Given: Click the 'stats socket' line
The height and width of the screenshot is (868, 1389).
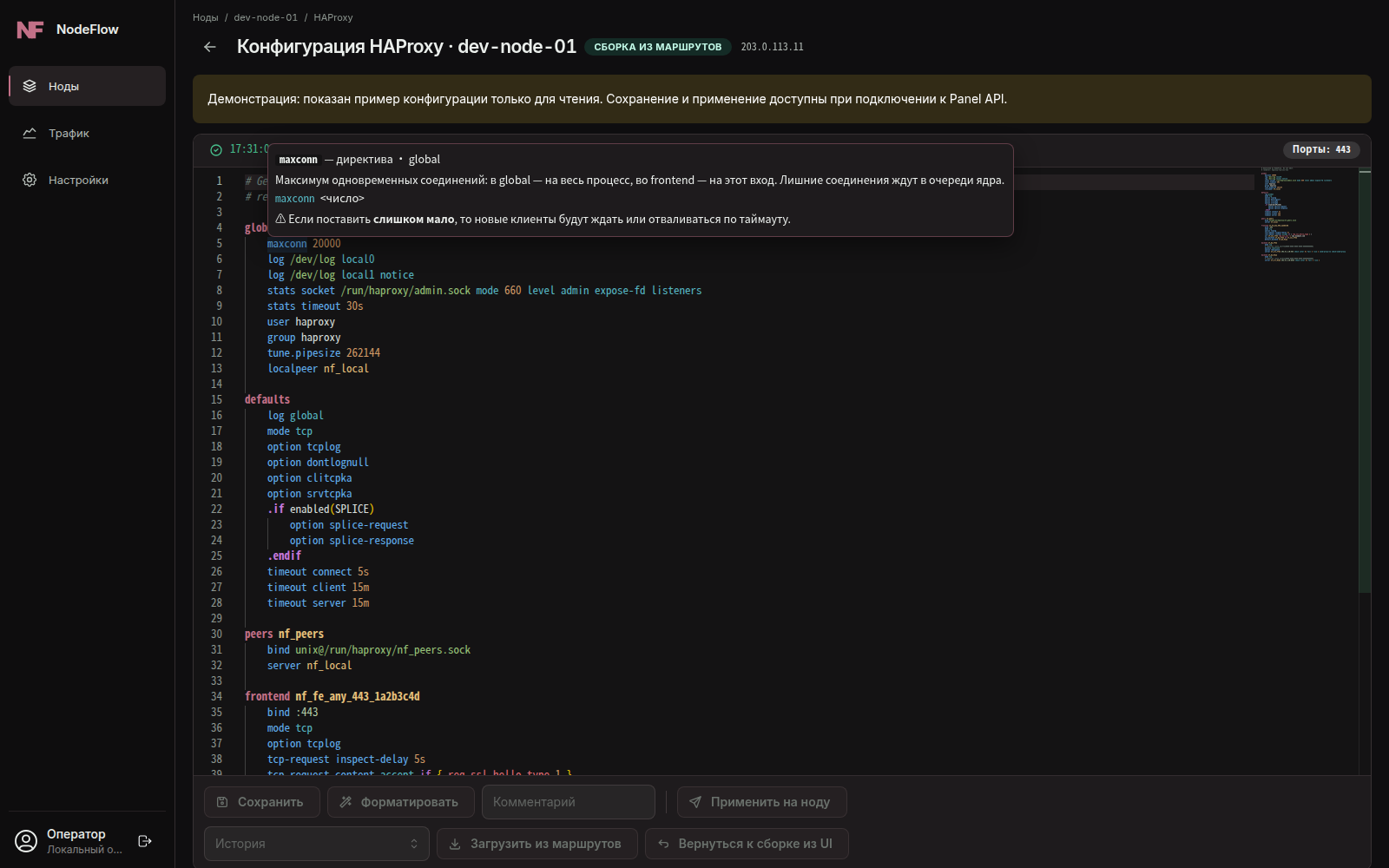Looking at the screenshot, I should coord(484,291).
